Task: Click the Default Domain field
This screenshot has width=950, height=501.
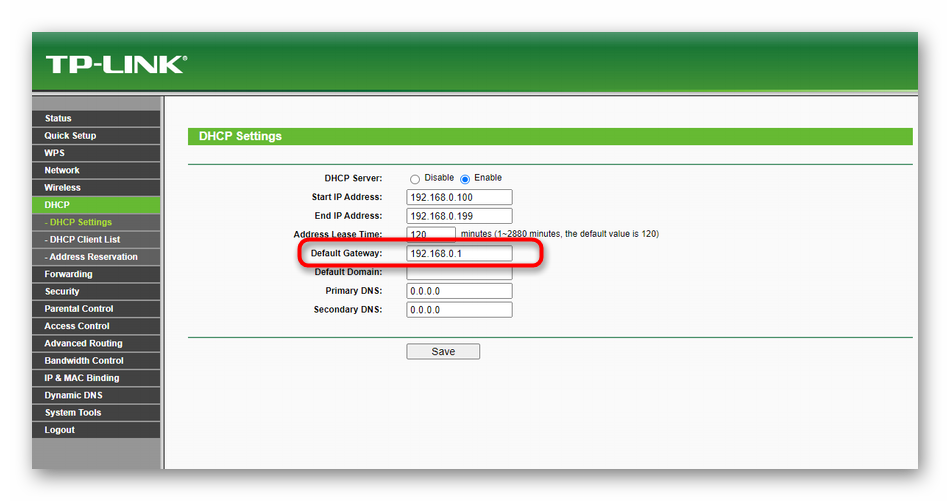Action: pyautogui.click(x=459, y=273)
